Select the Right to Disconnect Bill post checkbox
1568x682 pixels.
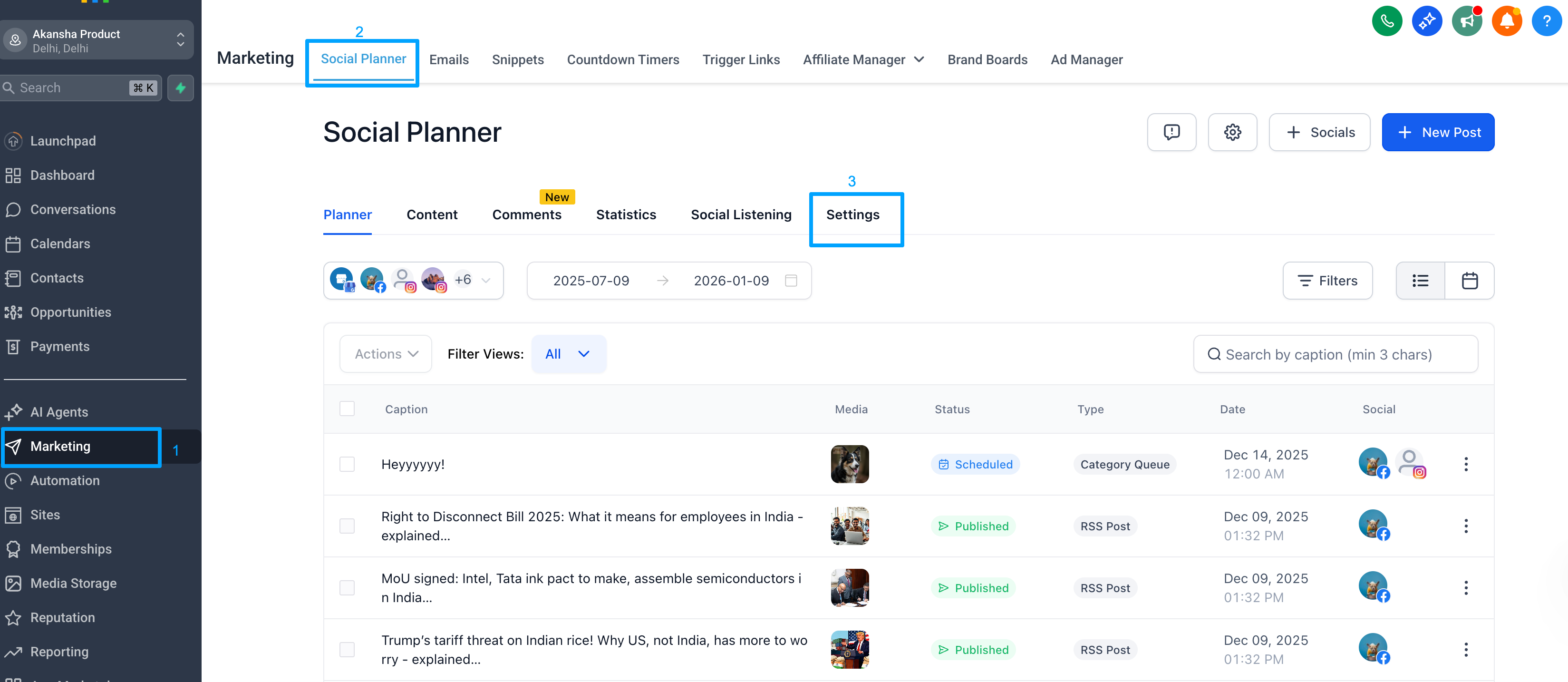pos(347,526)
